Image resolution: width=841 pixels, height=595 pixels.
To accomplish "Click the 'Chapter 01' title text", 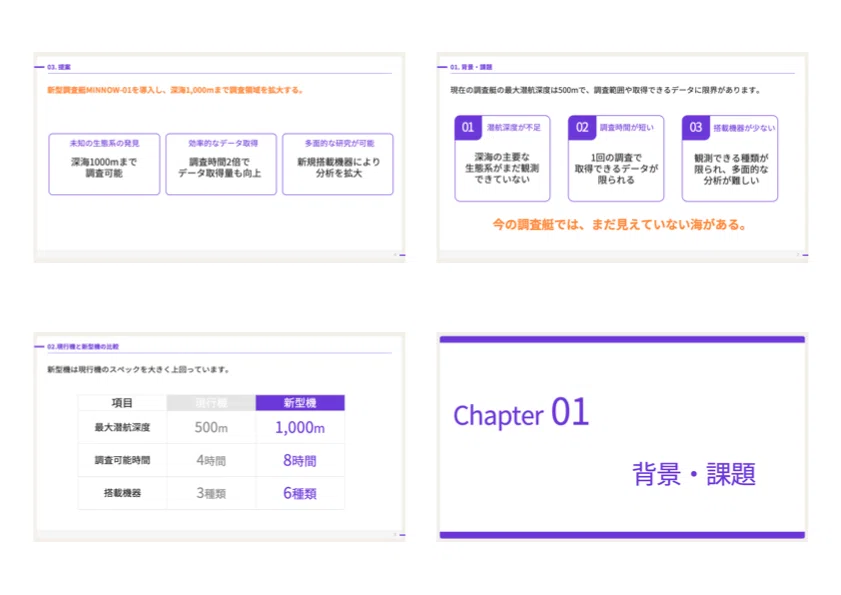I will pos(521,414).
